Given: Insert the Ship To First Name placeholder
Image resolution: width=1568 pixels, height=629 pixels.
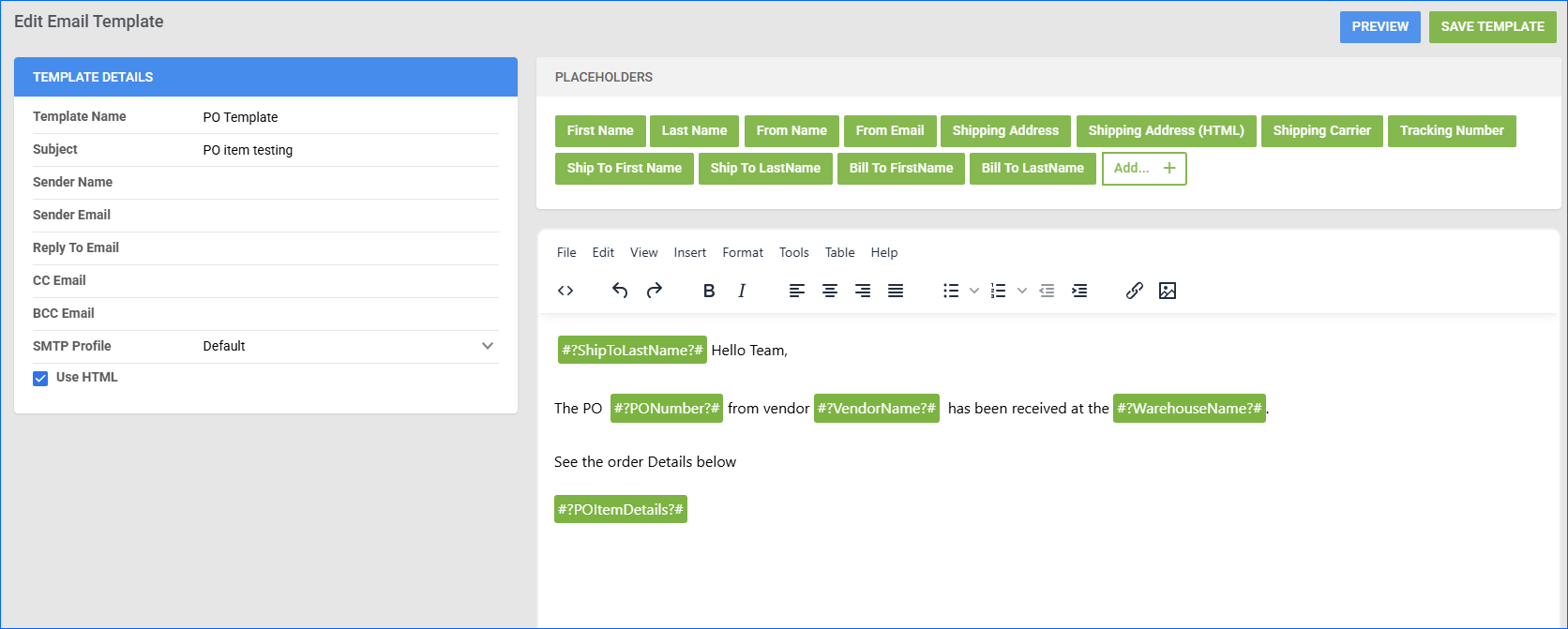Looking at the screenshot, I should click(x=625, y=169).
